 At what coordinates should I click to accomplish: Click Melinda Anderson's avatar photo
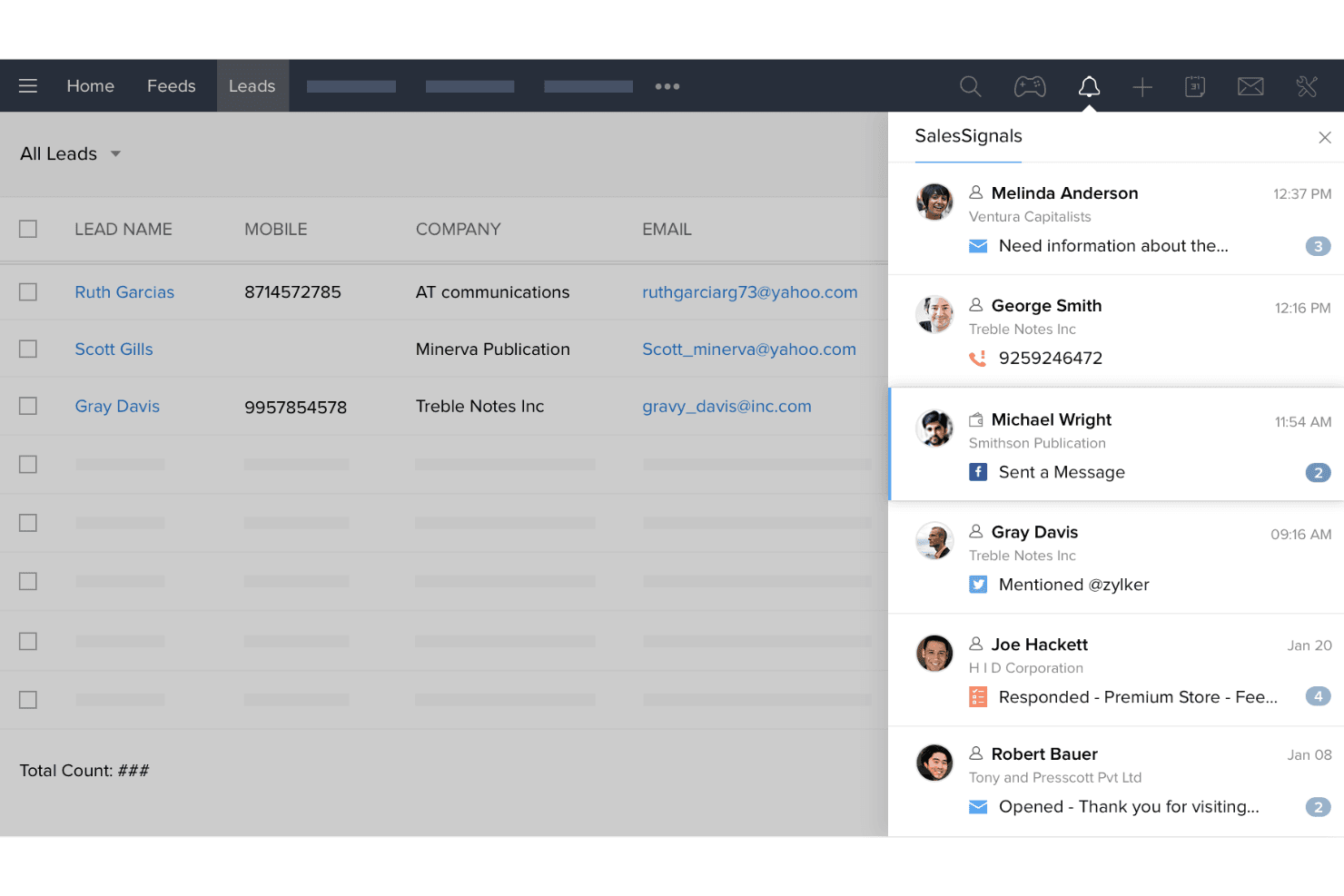point(934,202)
